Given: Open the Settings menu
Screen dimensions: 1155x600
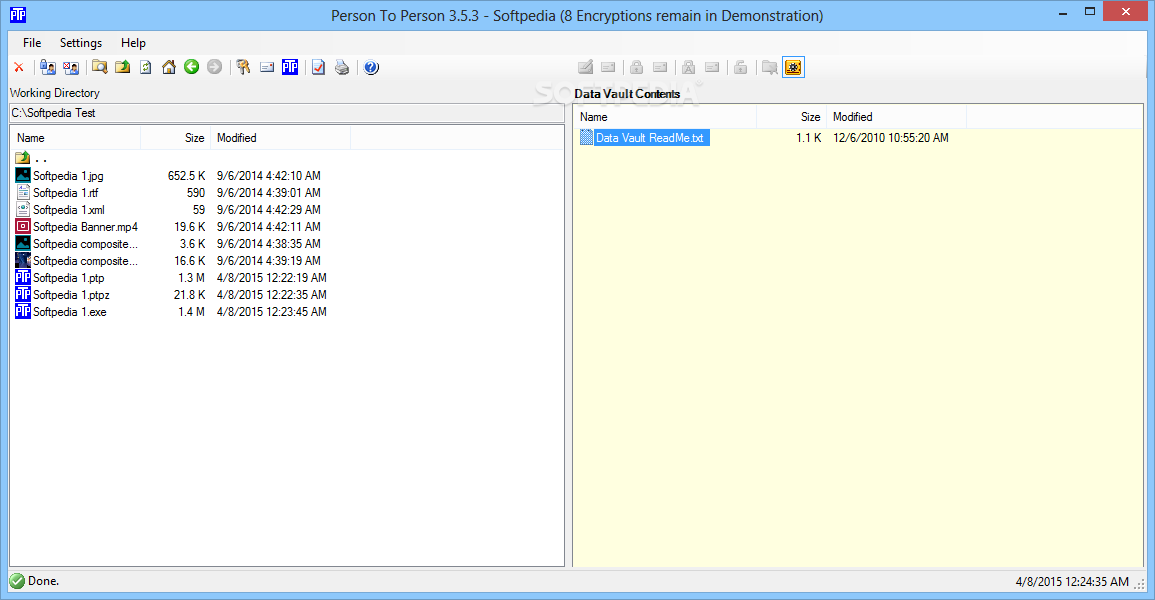Looking at the screenshot, I should pyautogui.click(x=80, y=43).
